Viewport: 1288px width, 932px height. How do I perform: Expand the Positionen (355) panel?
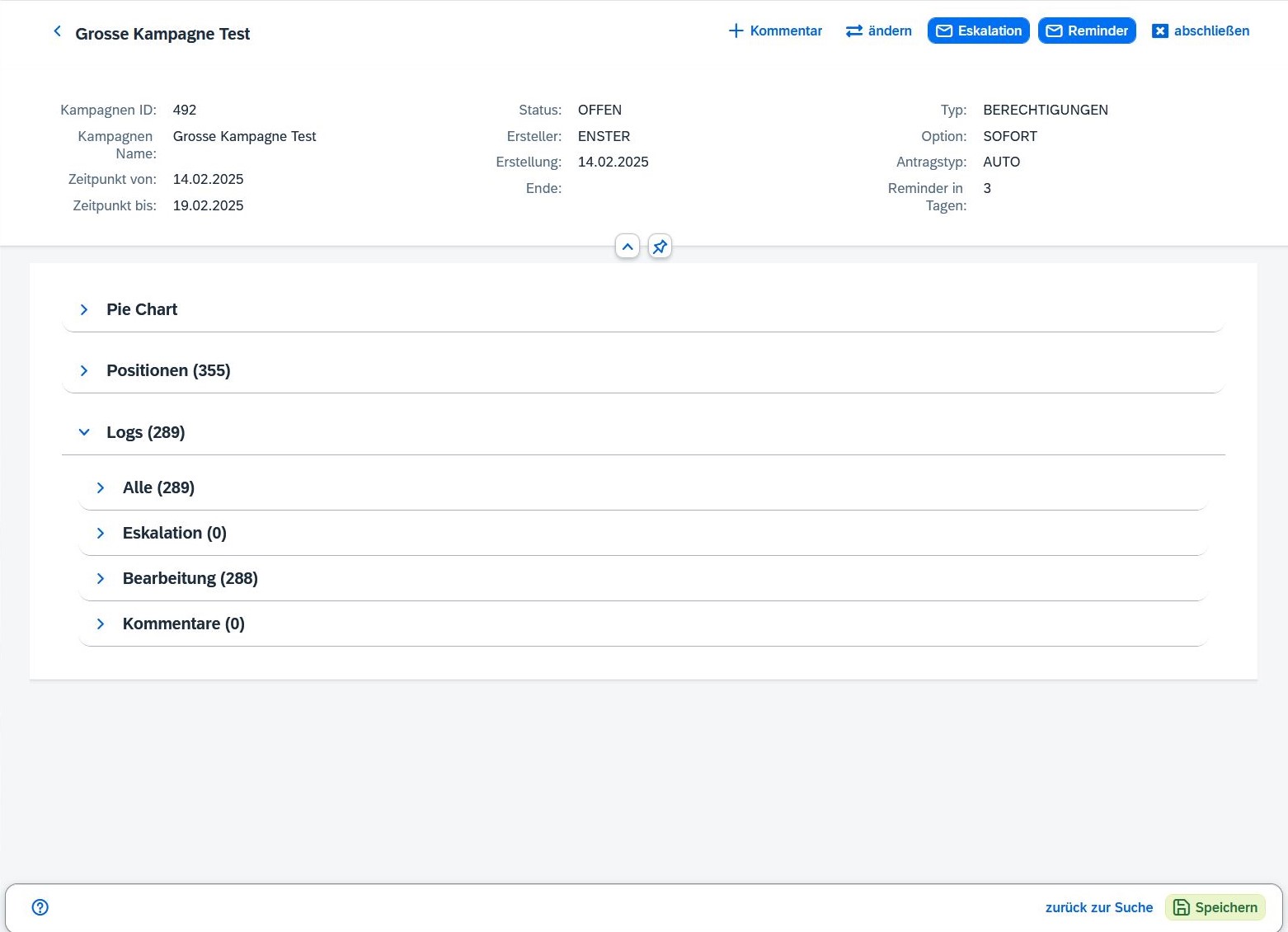point(84,371)
